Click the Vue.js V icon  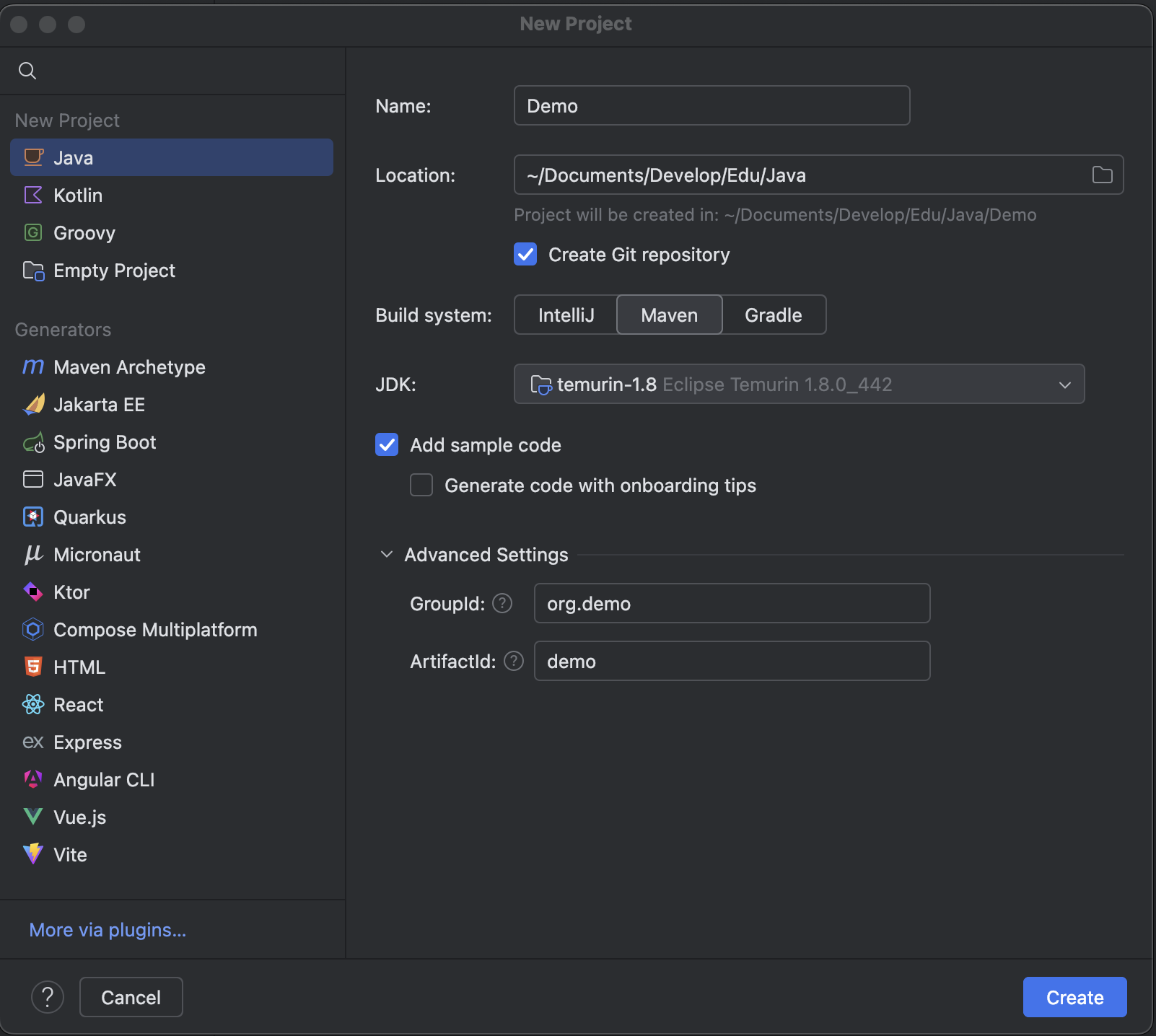point(33,817)
